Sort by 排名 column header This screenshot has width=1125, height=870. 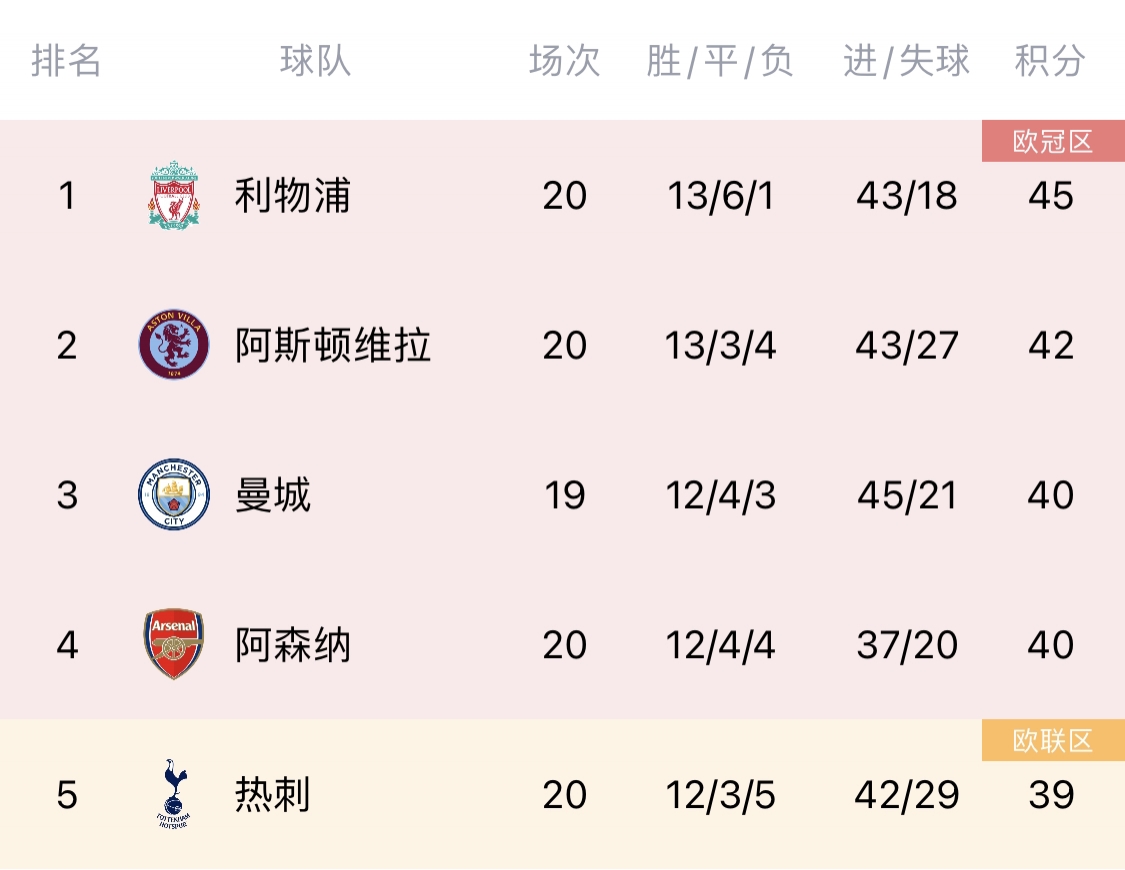tap(66, 60)
